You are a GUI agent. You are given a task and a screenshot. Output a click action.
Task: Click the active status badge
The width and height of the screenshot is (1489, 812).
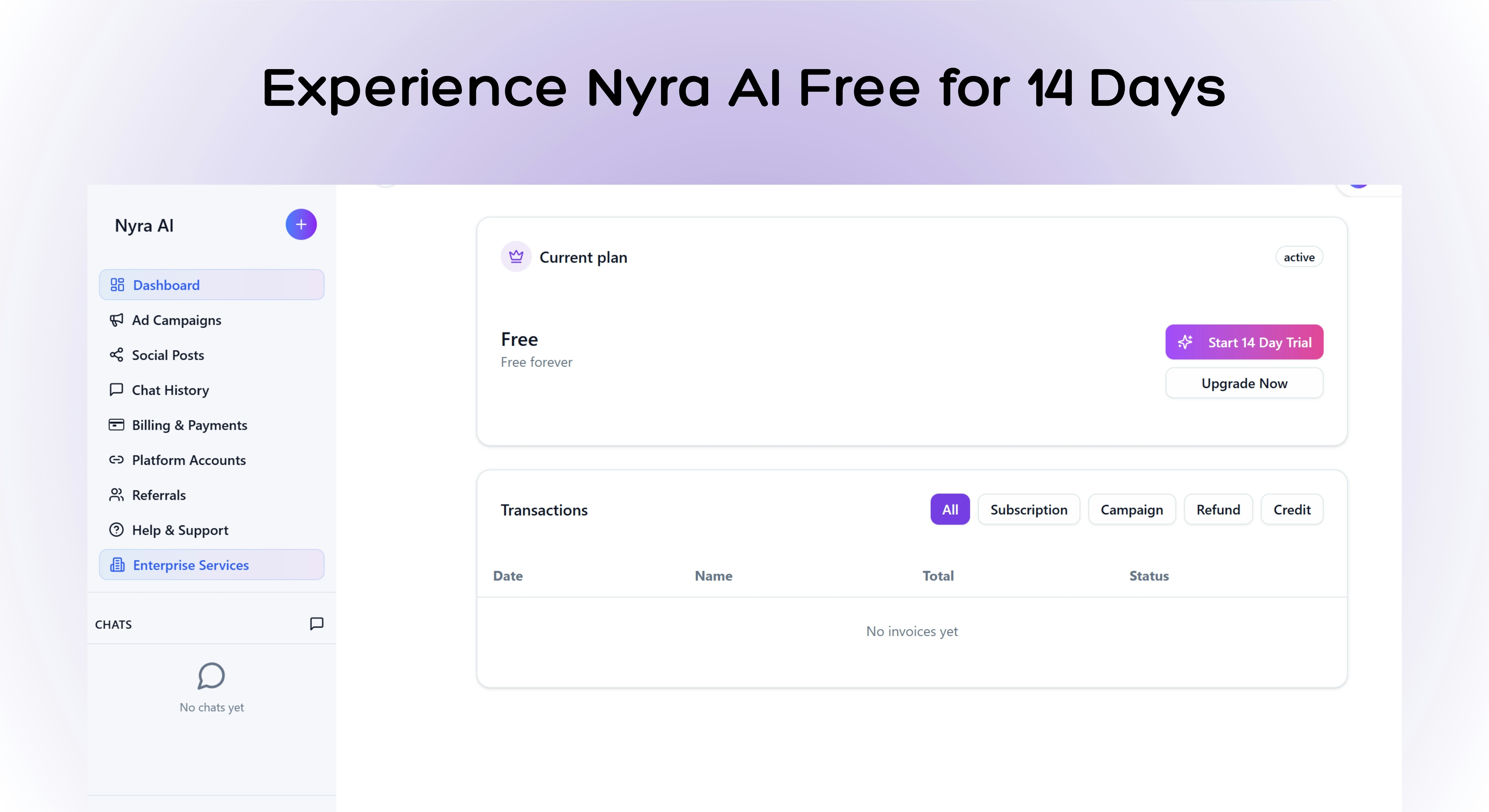[1299, 257]
